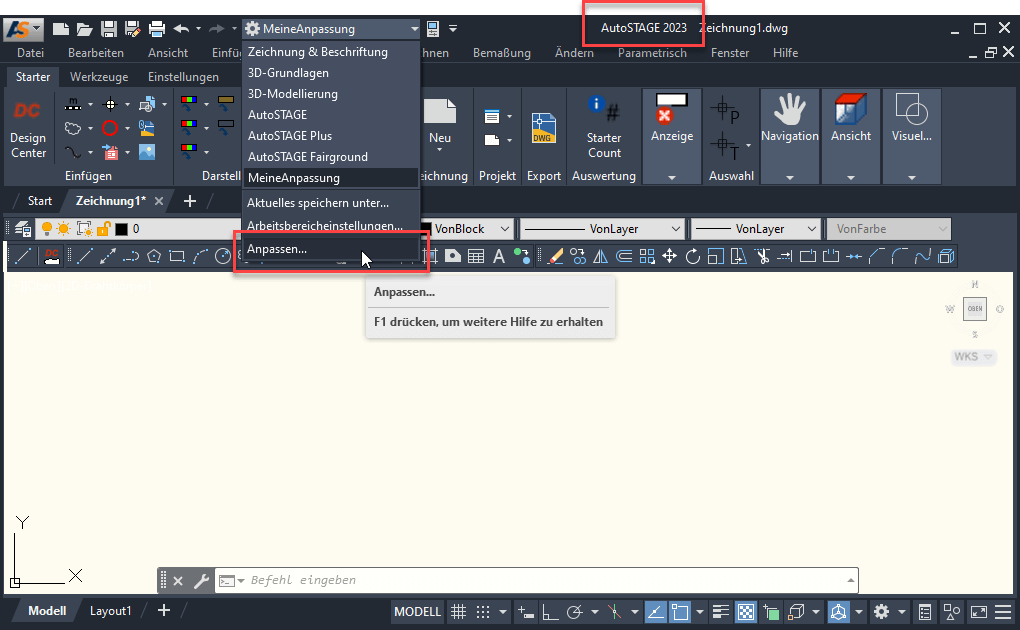
Task: Open the layer properties manager icon
Action: point(23,229)
